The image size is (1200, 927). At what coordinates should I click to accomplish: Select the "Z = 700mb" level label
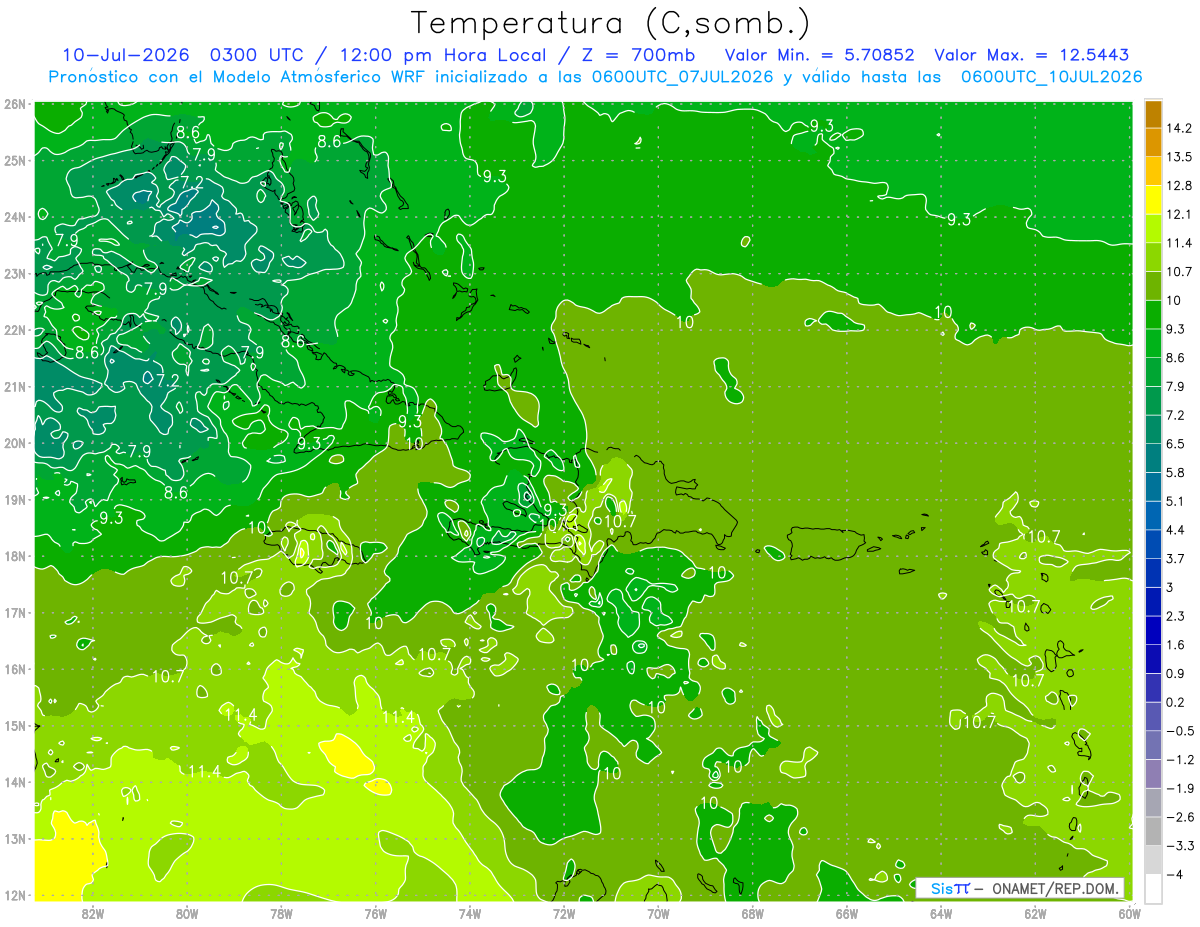[638, 55]
